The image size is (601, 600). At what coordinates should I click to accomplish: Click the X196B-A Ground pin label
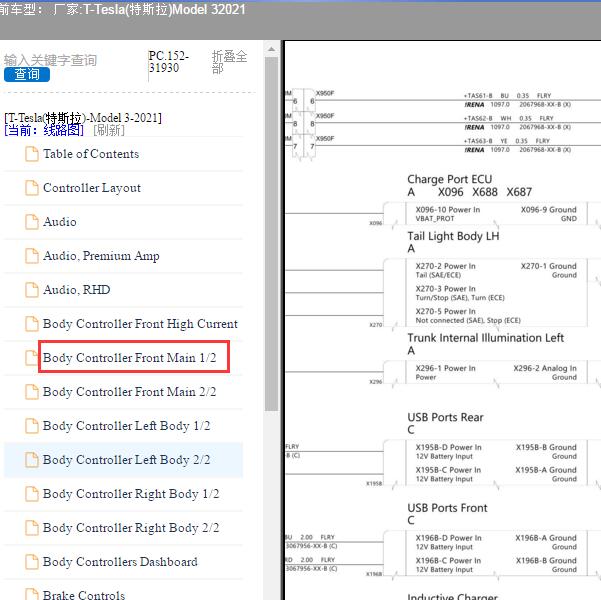546,538
